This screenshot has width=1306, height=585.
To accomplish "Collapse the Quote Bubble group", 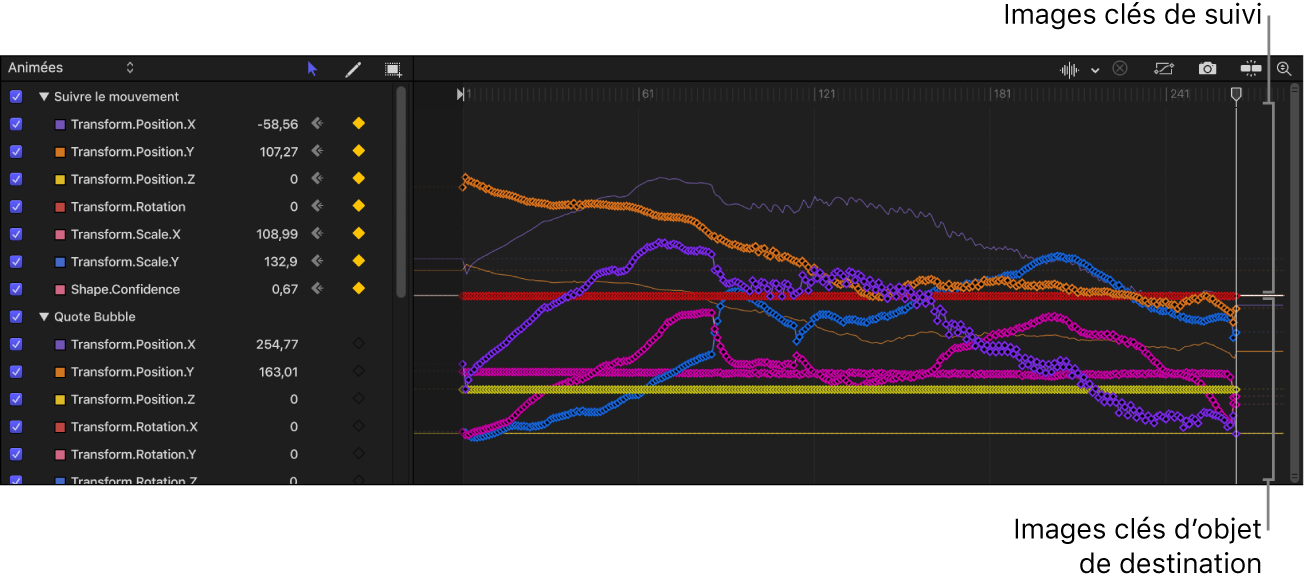I will (44, 317).
